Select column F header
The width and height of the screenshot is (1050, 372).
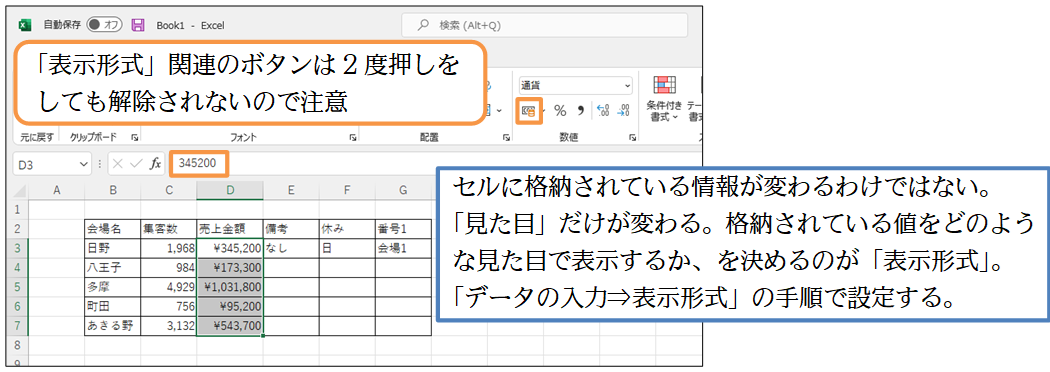coord(347,191)
